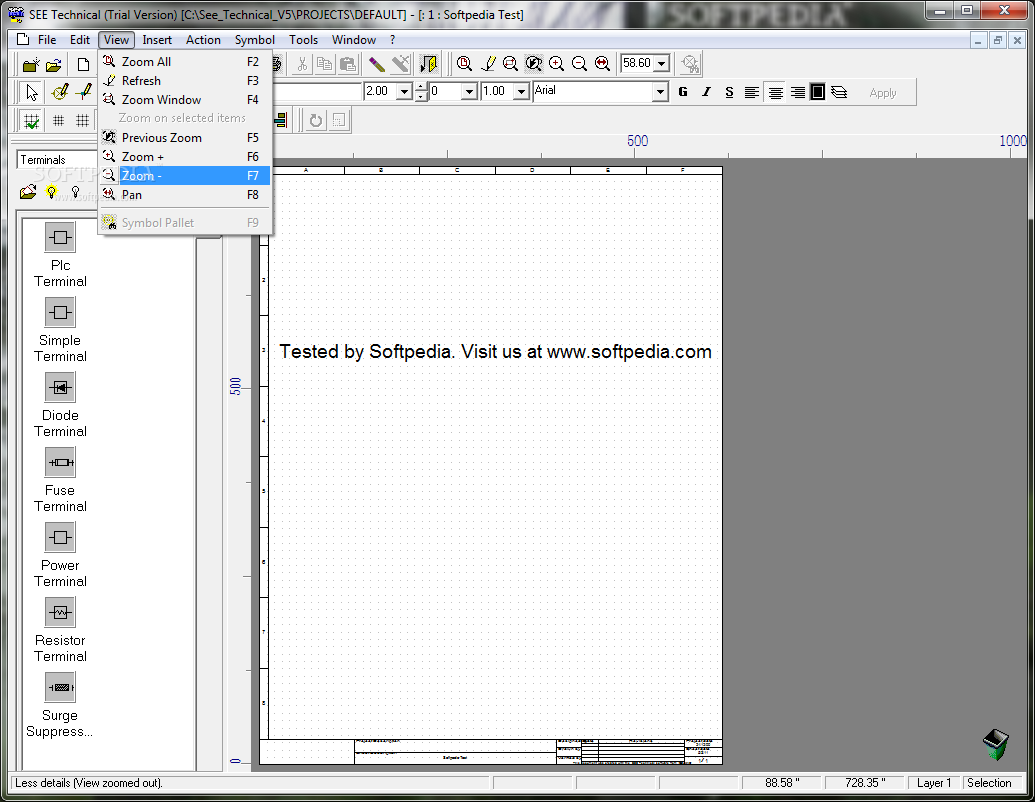Click the Zoom in plus magnifier icon
The width and height of the screenshot is (1035, 802).
click(x=556, y=63)
